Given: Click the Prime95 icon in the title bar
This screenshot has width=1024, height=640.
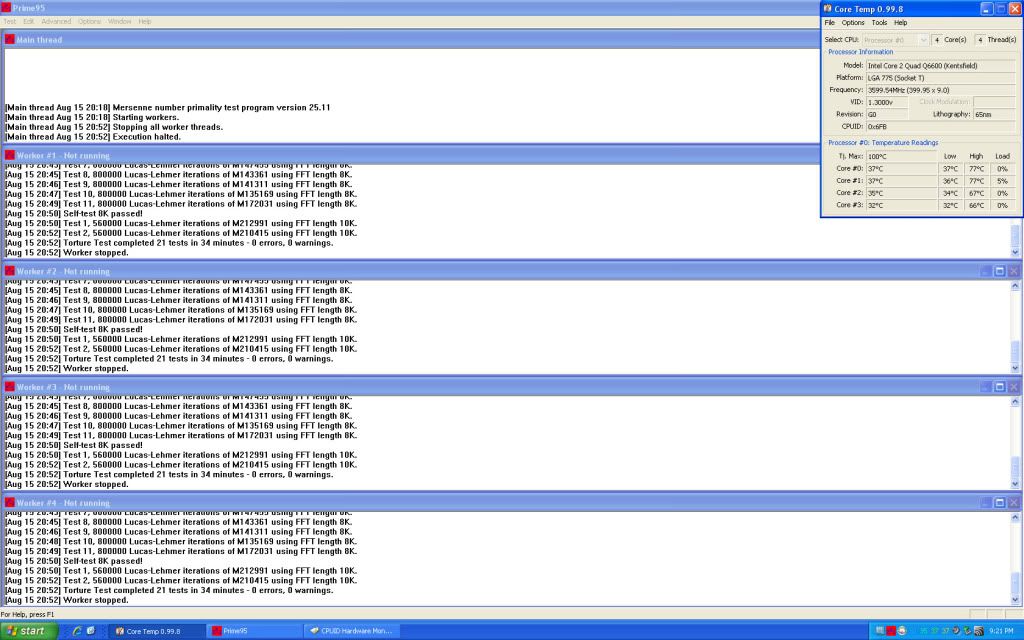Looking at the screenshot, I should click(x=6, y=7).
